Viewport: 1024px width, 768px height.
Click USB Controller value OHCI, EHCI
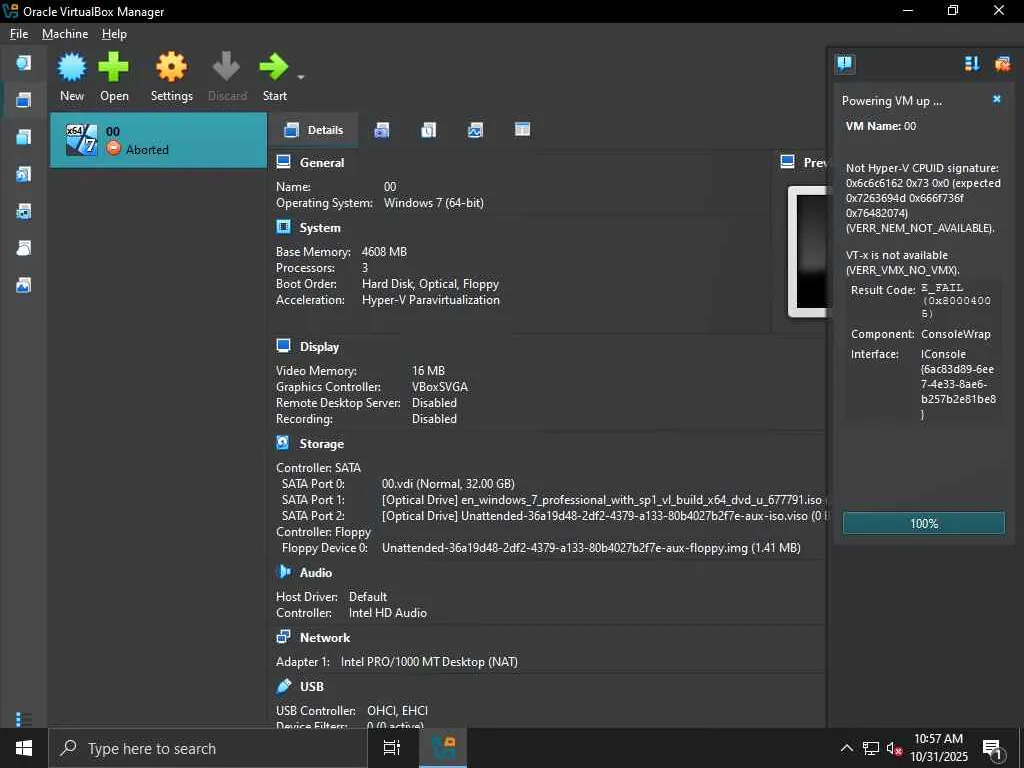398,711
